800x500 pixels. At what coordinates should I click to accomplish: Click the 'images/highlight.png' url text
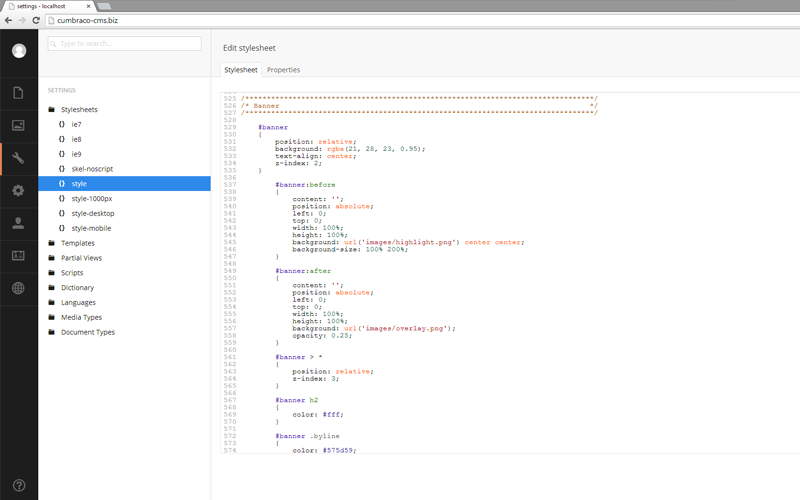[407, 242]
